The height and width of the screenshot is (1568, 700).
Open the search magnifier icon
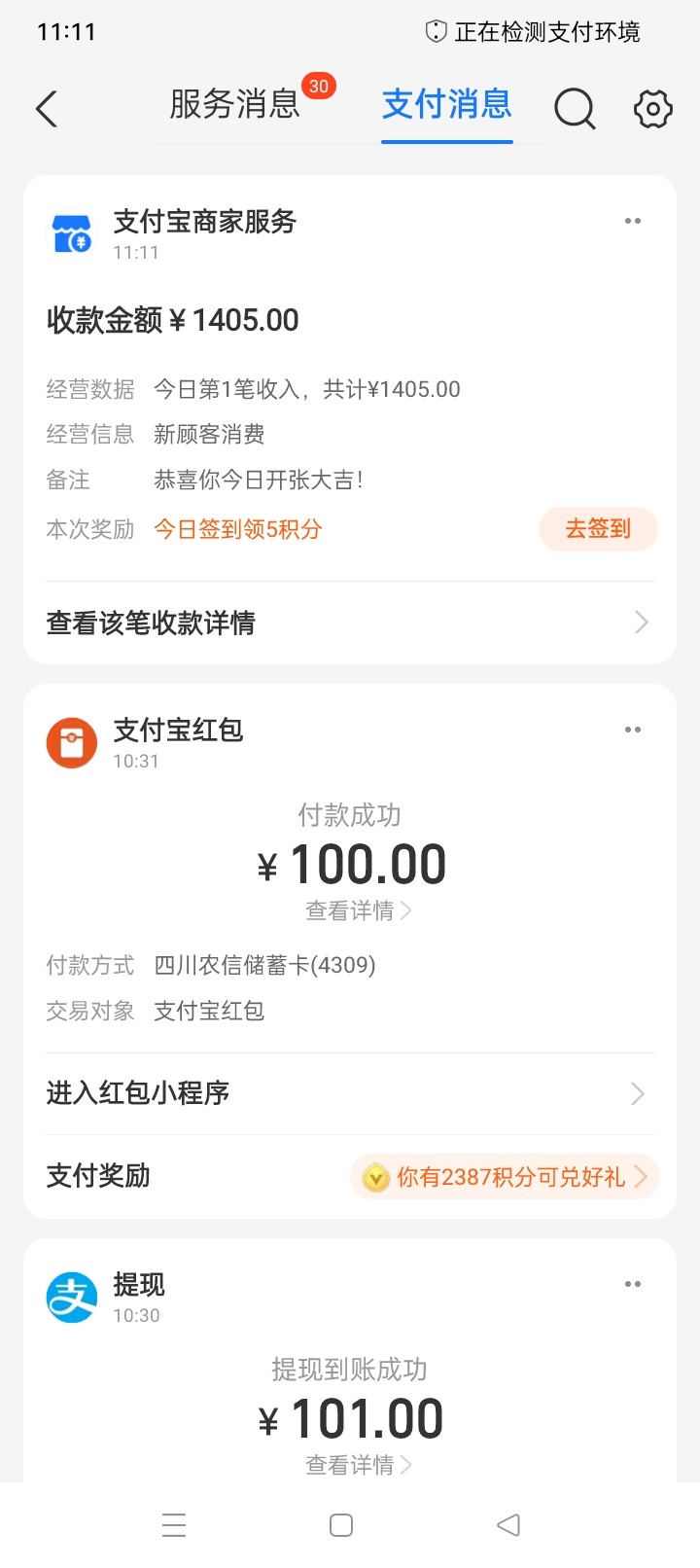575,108
